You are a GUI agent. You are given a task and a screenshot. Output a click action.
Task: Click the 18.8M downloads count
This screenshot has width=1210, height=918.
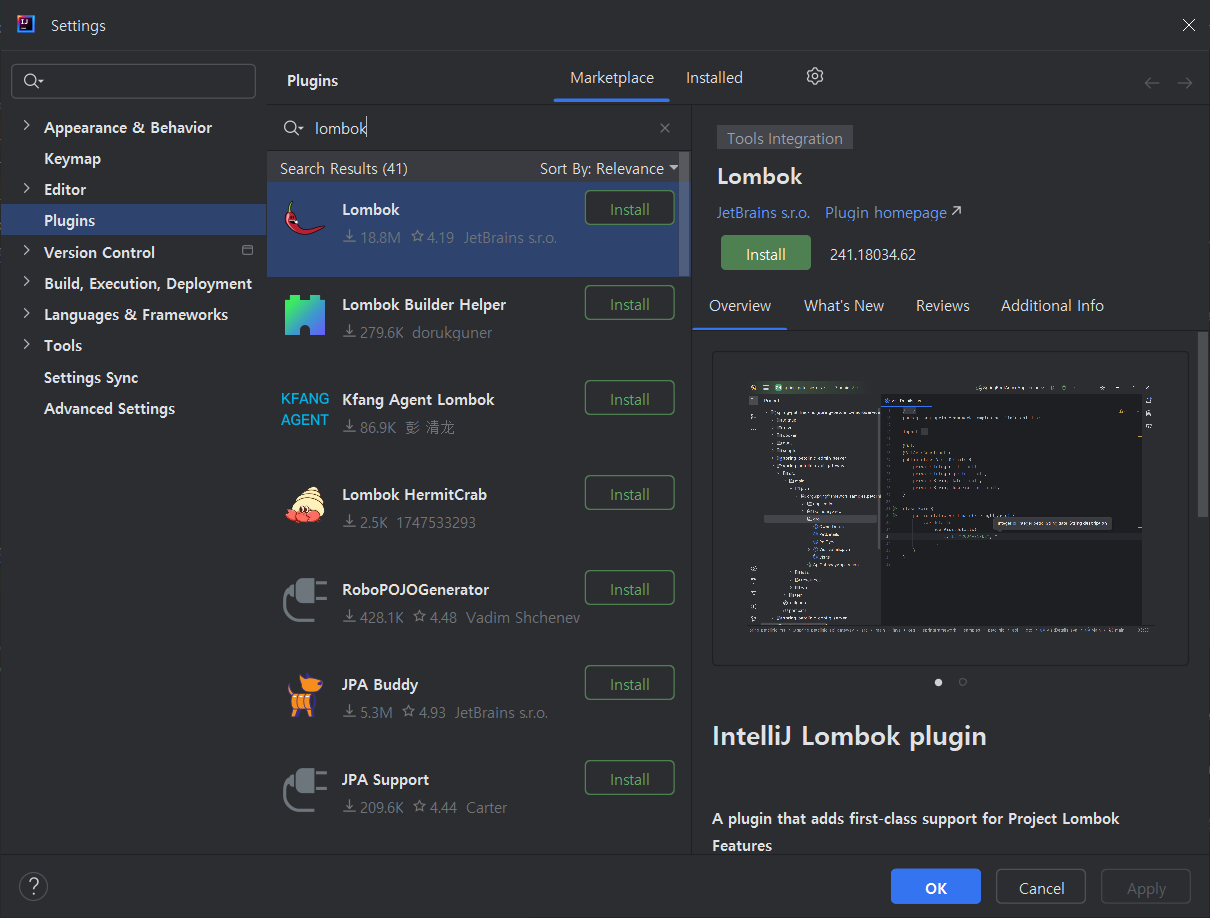pyautogui.click(x=372, y=237)
